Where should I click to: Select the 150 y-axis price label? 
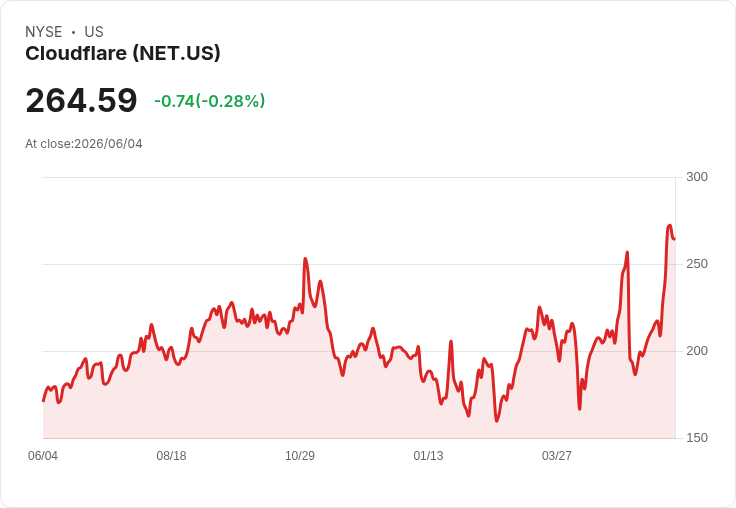[x=697, y=438]
